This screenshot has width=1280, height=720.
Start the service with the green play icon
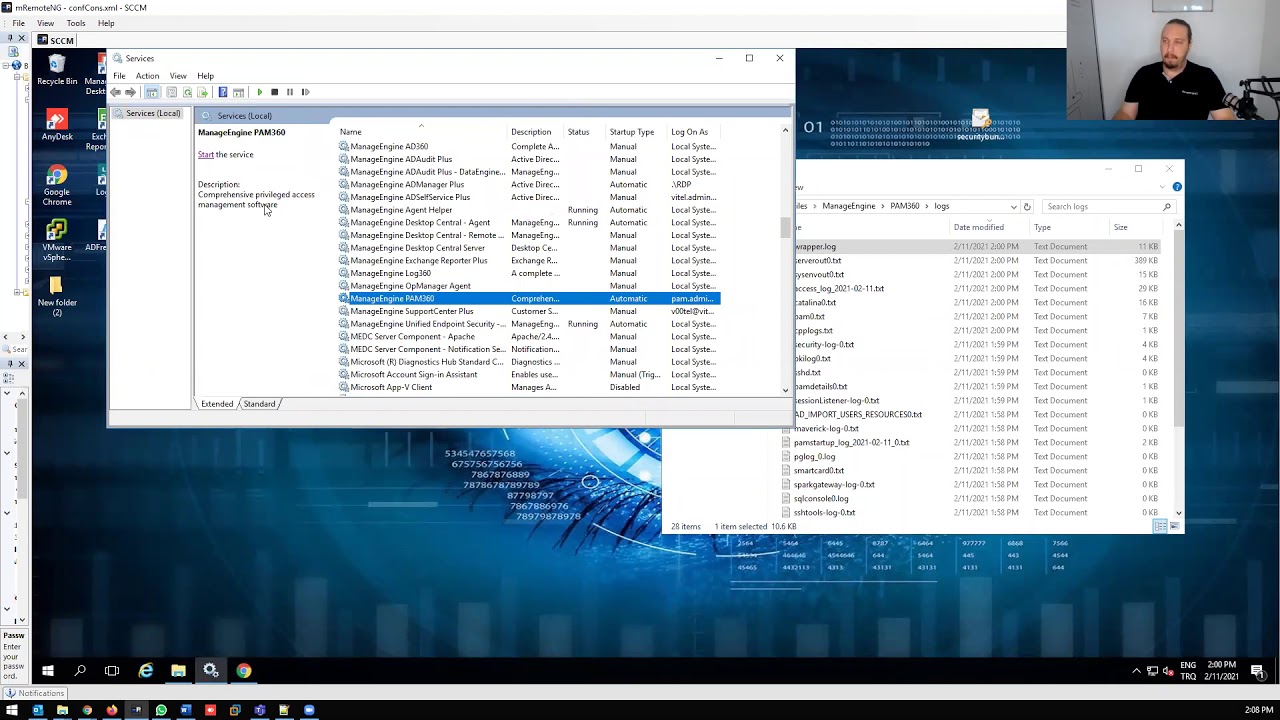click(259, 92)
